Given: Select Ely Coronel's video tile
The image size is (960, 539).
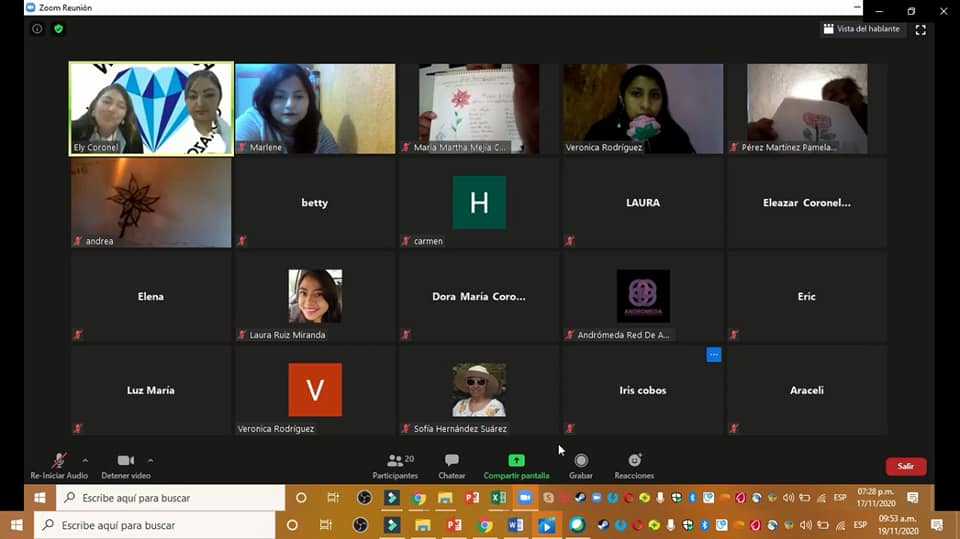Looking at the screenshot, I should point(151,108).
